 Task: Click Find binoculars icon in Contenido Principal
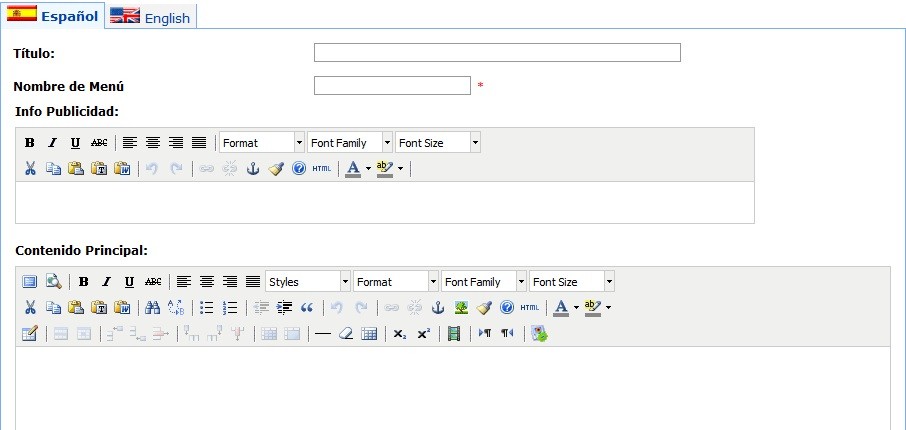pyautogui.click(x=152, y=308)
